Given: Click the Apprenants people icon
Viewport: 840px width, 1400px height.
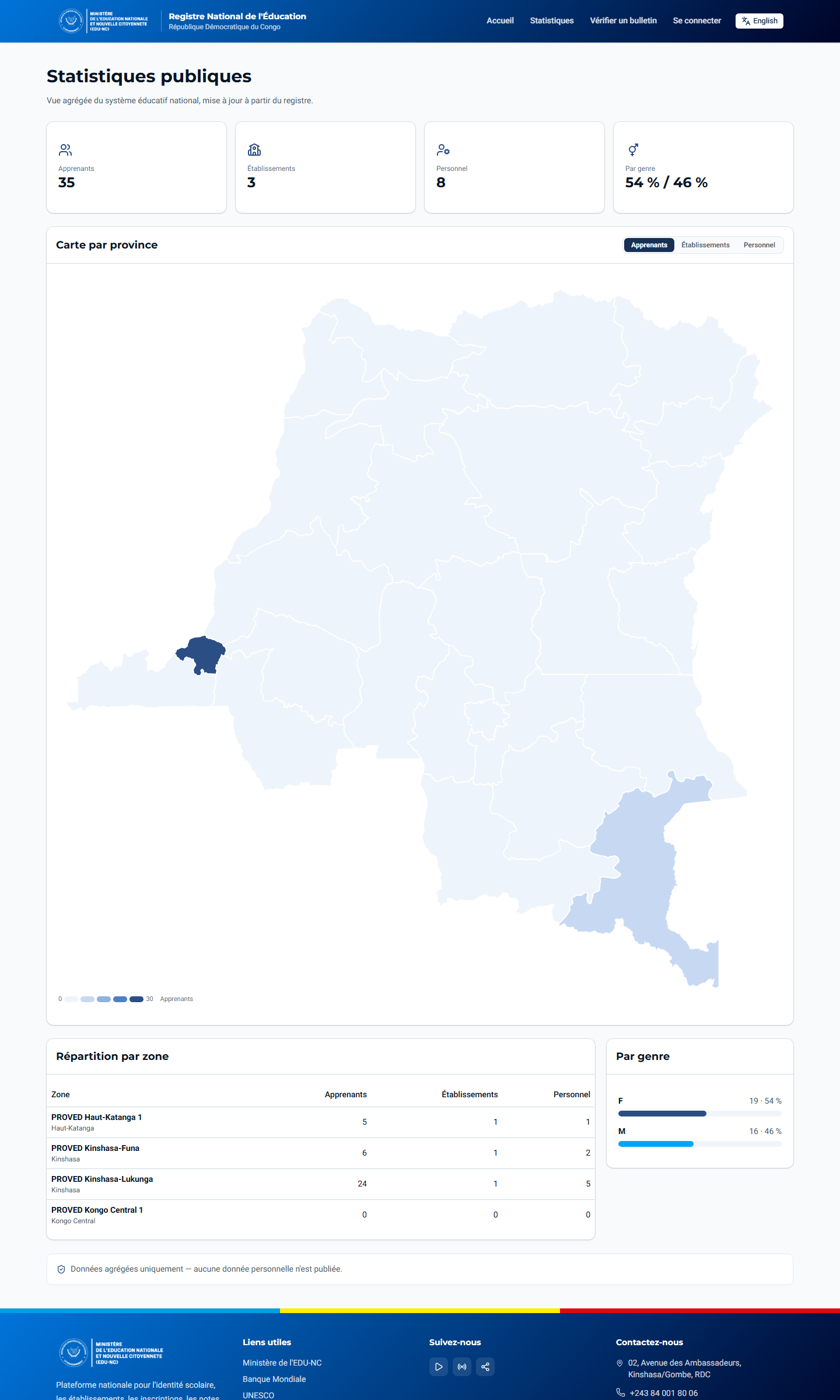Looking at the screenshot, I should click(65, 150).
